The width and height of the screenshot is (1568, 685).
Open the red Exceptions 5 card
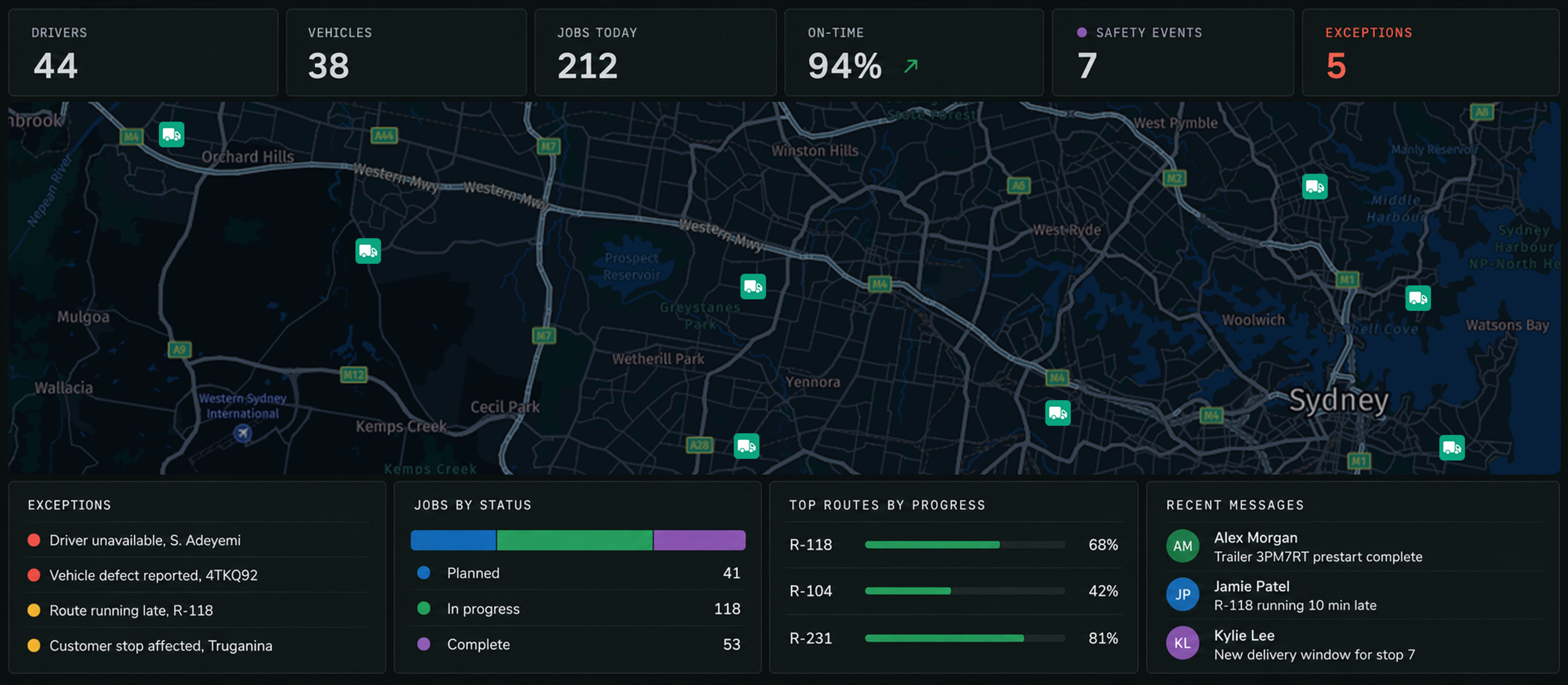click(x=1430, y=52)
